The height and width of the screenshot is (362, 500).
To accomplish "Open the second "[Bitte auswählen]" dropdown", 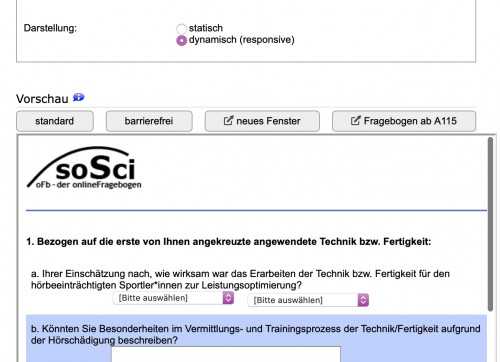I will [x=308, y=300].
